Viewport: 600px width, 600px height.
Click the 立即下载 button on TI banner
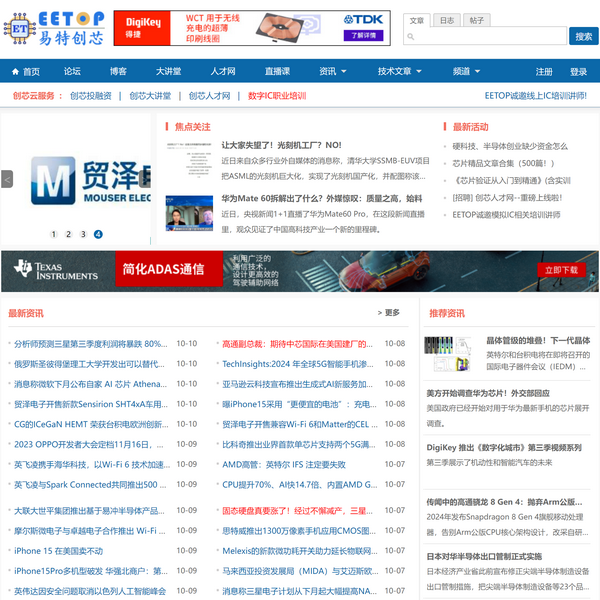[x=560, y=270]
